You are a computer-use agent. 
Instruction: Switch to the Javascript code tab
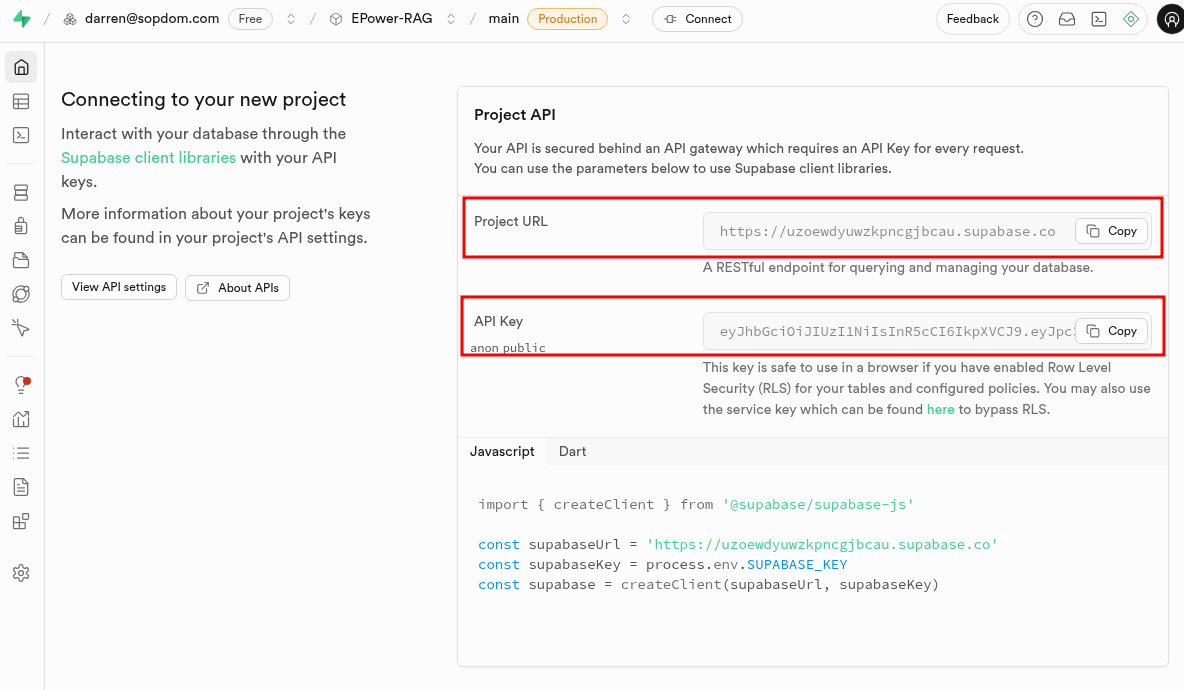pyautogui.click(x=502, y=451)
